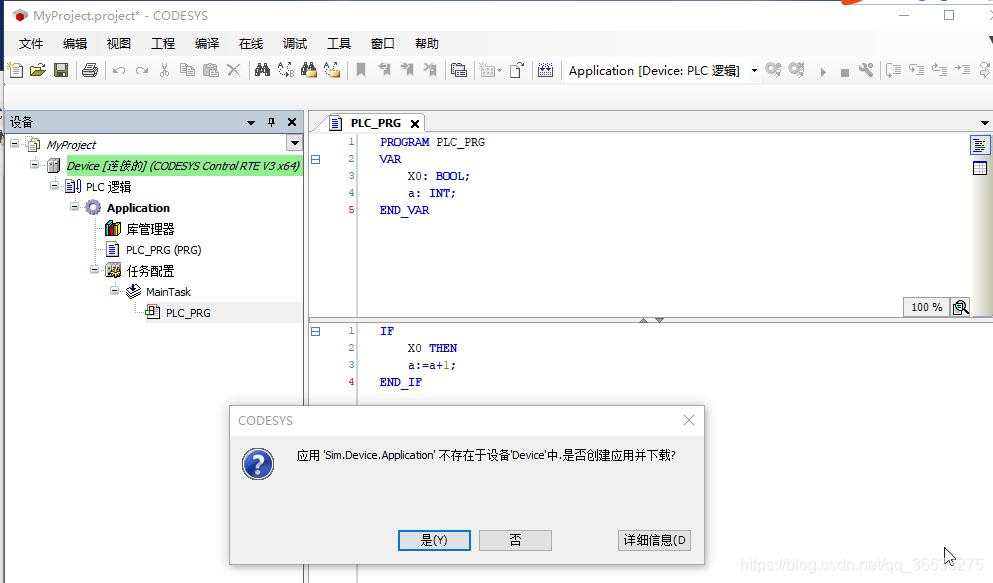Click the wrench tools icon
The image size is (993, 583).
click(x=866, y=70)
